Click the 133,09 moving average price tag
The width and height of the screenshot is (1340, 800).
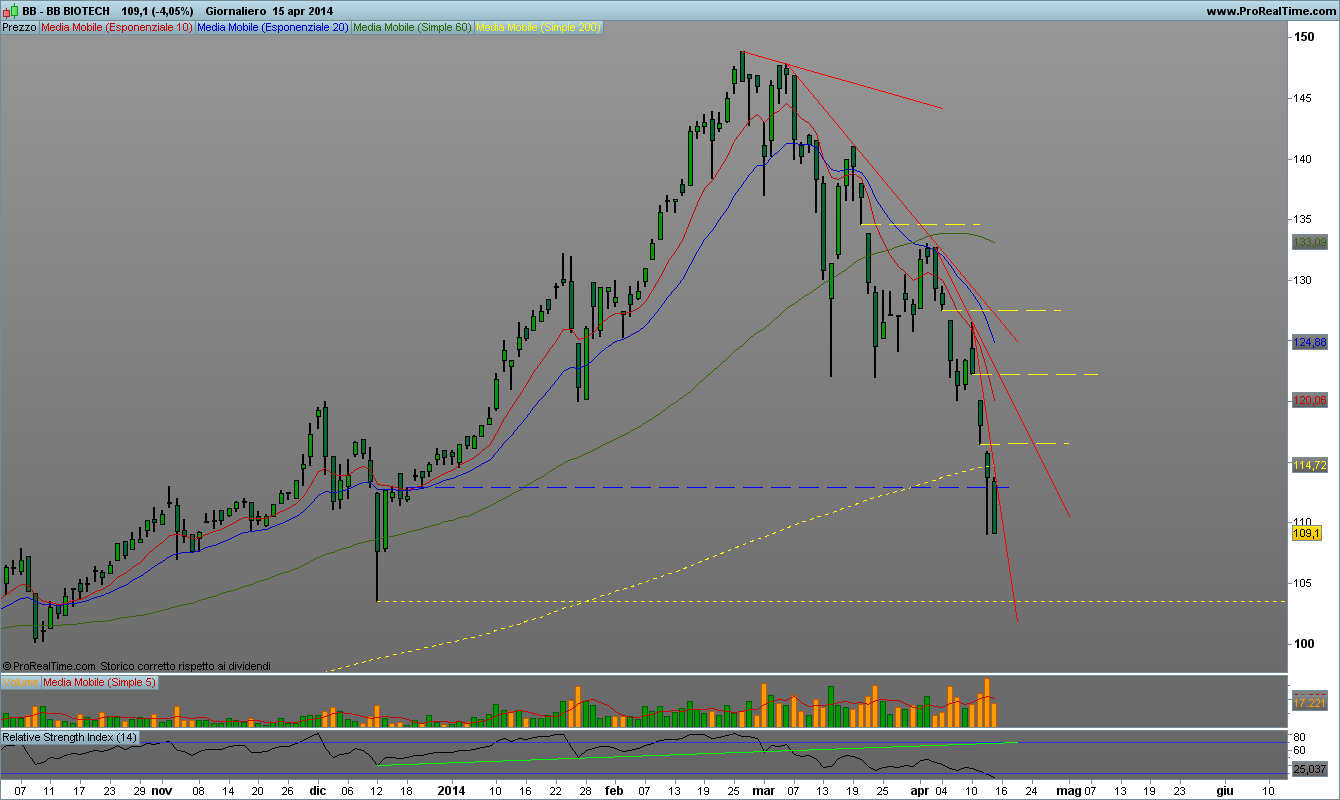point(1309,242)
